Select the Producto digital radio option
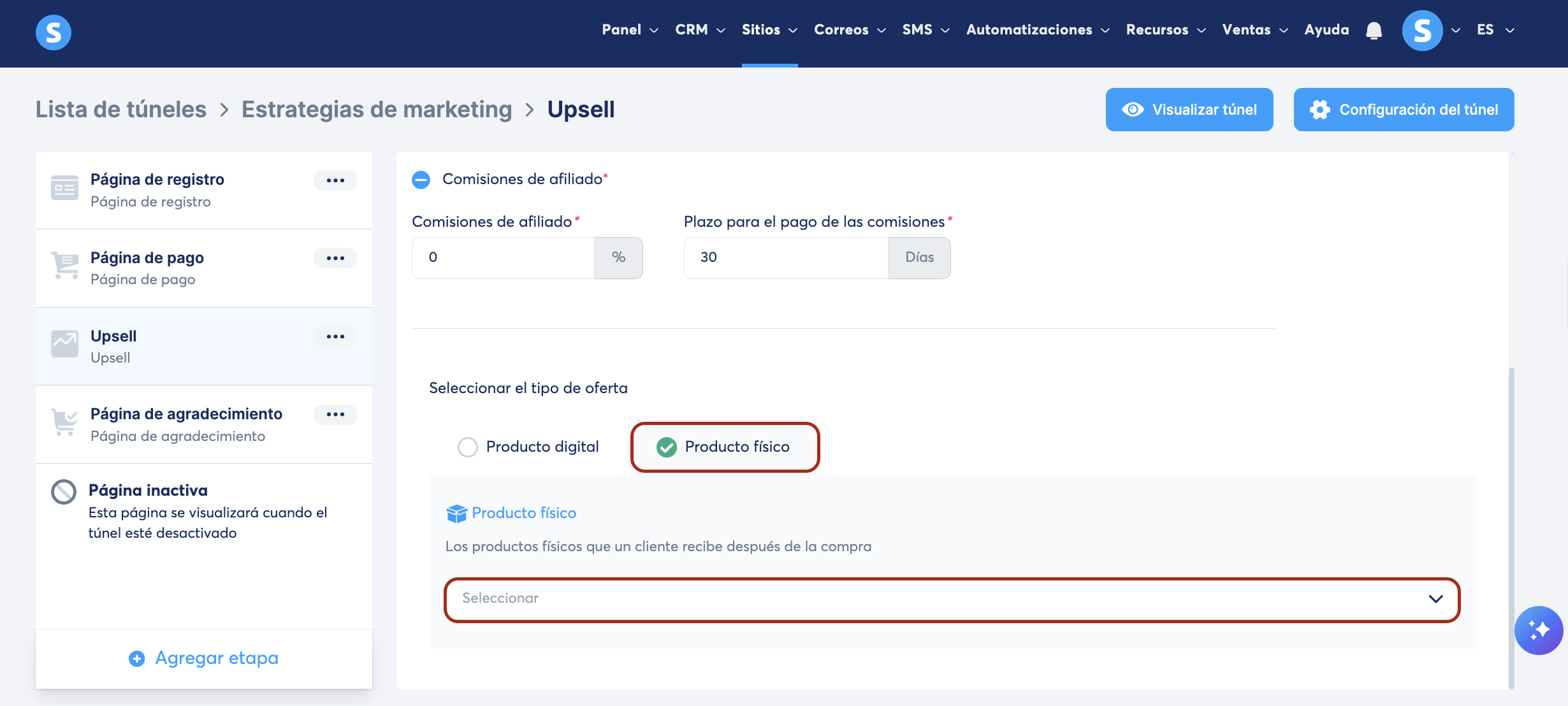The width and height of the screenshot is (1568, 706). (x=468, y=447)
